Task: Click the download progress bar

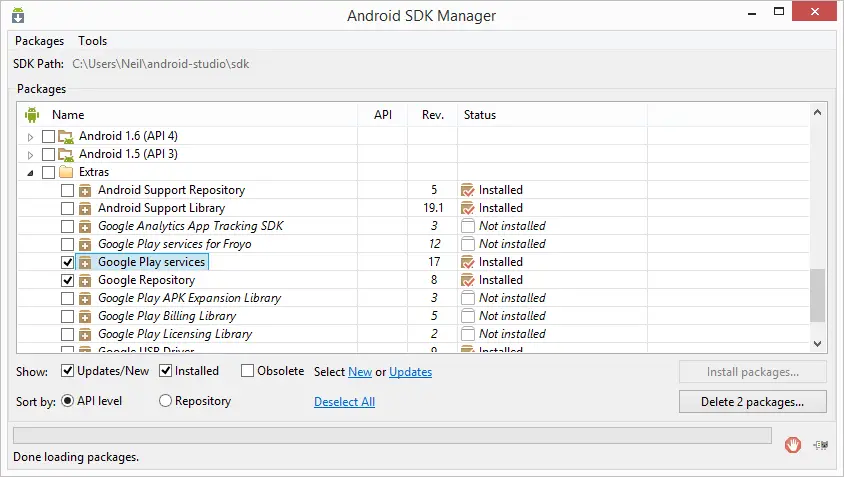Action: 392,436
